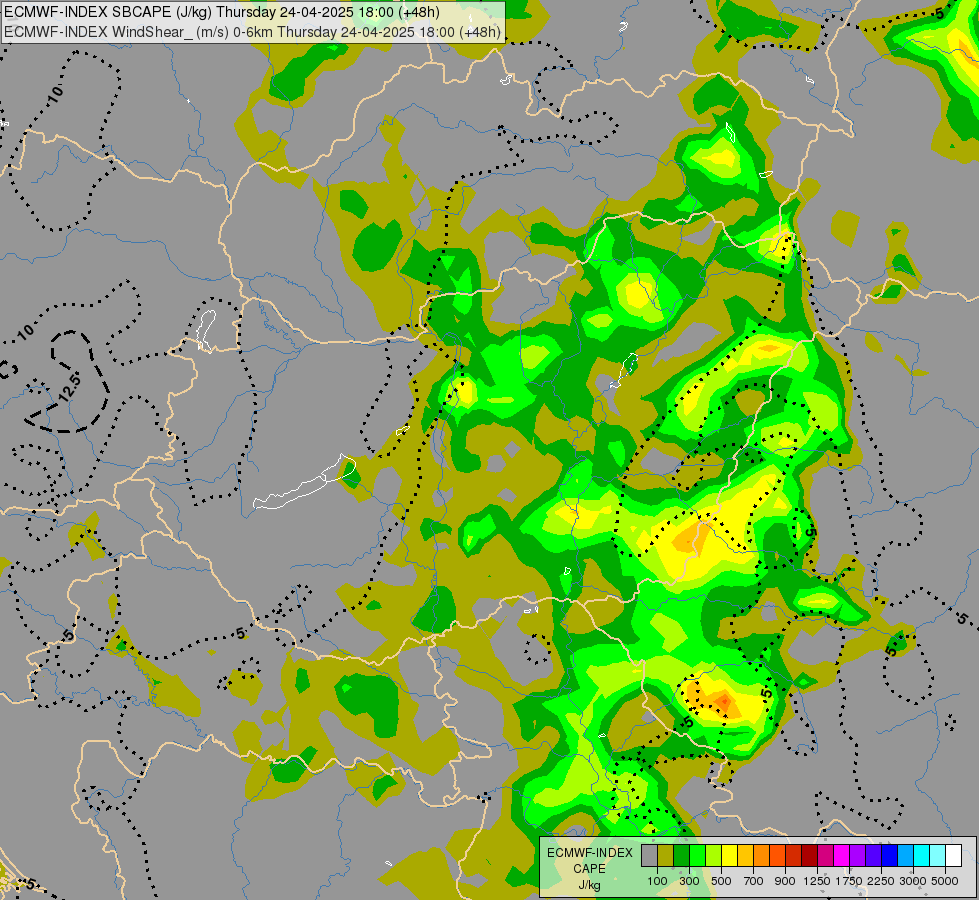Choose the bright green swatch after 300
This screenshot has height=900, width=979.
tap(697, 855)
